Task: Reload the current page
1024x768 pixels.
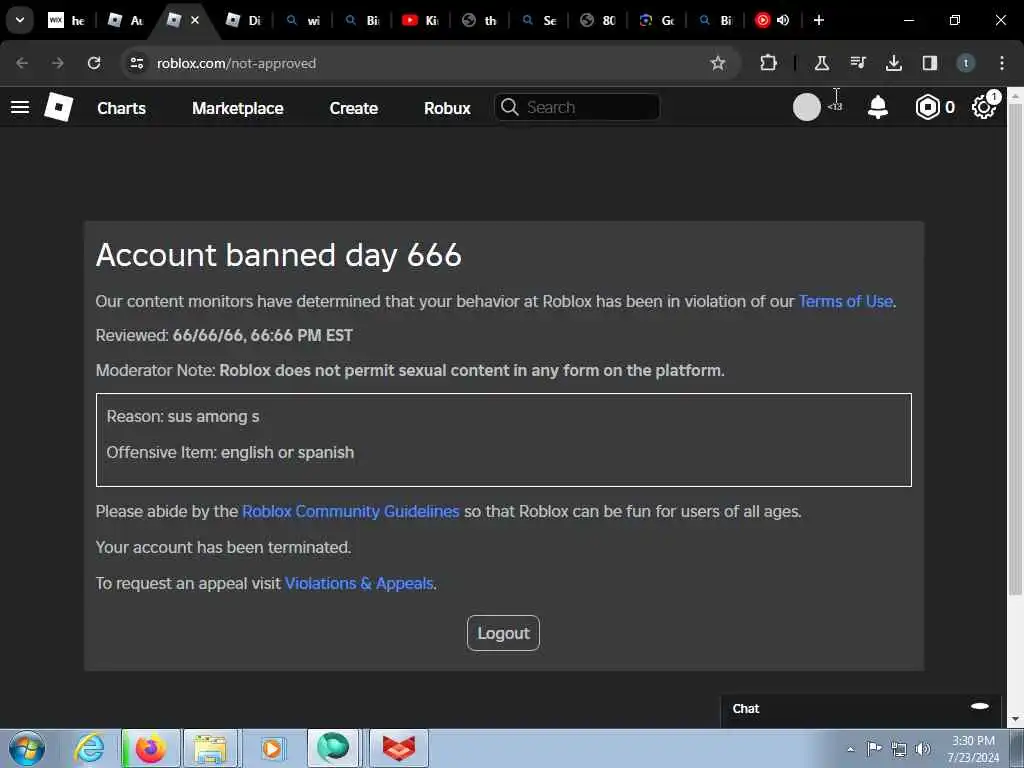Action: [94, 63]
